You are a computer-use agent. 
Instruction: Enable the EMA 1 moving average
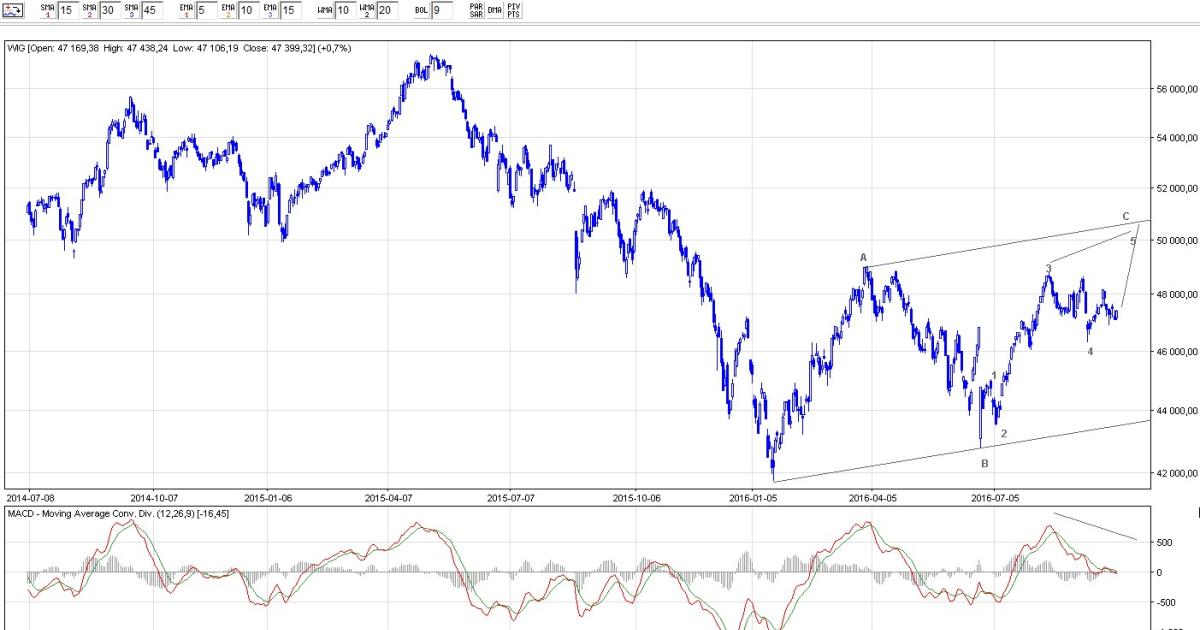(x=187, y=10)
